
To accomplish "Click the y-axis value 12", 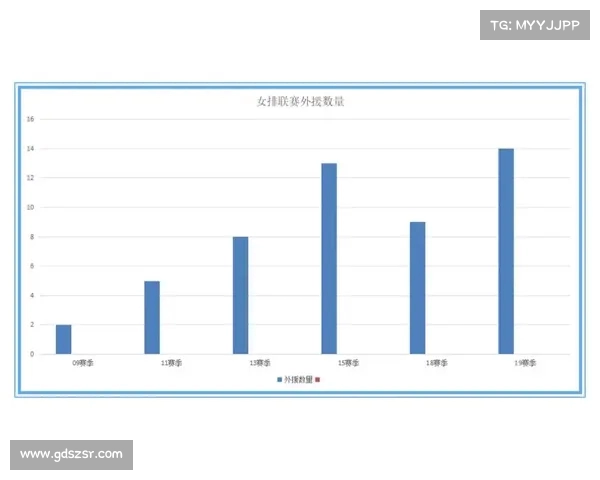I will pyautogui.click(x=30, y=178).
